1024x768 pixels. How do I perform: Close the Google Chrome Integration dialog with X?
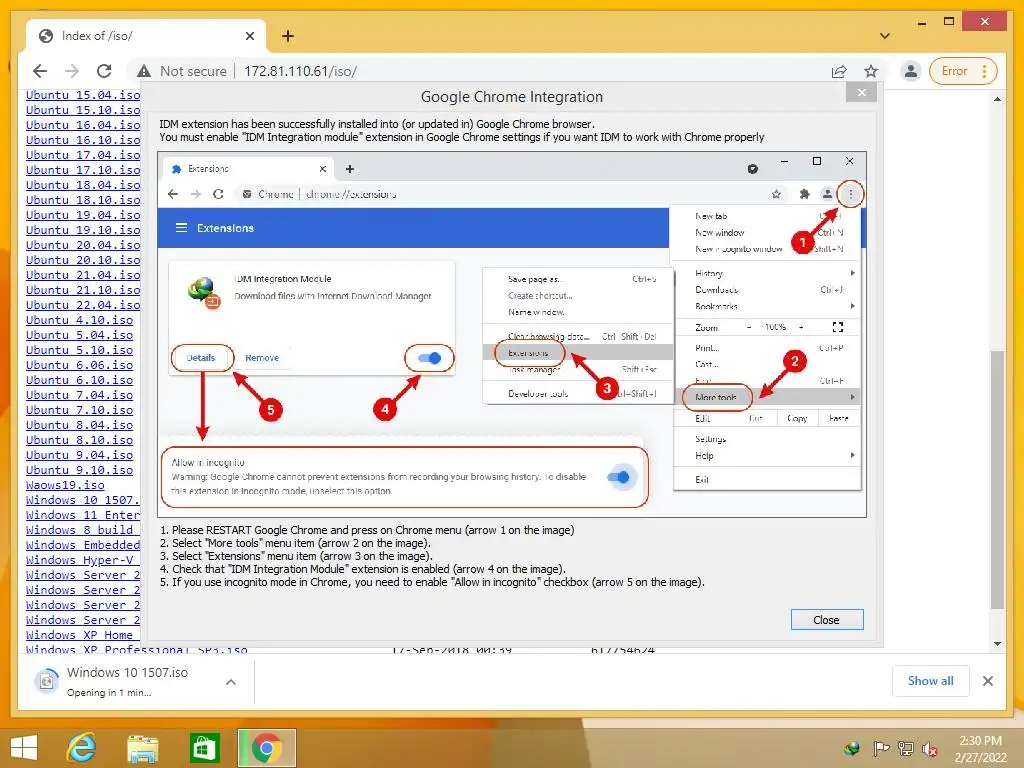[861, 93]
